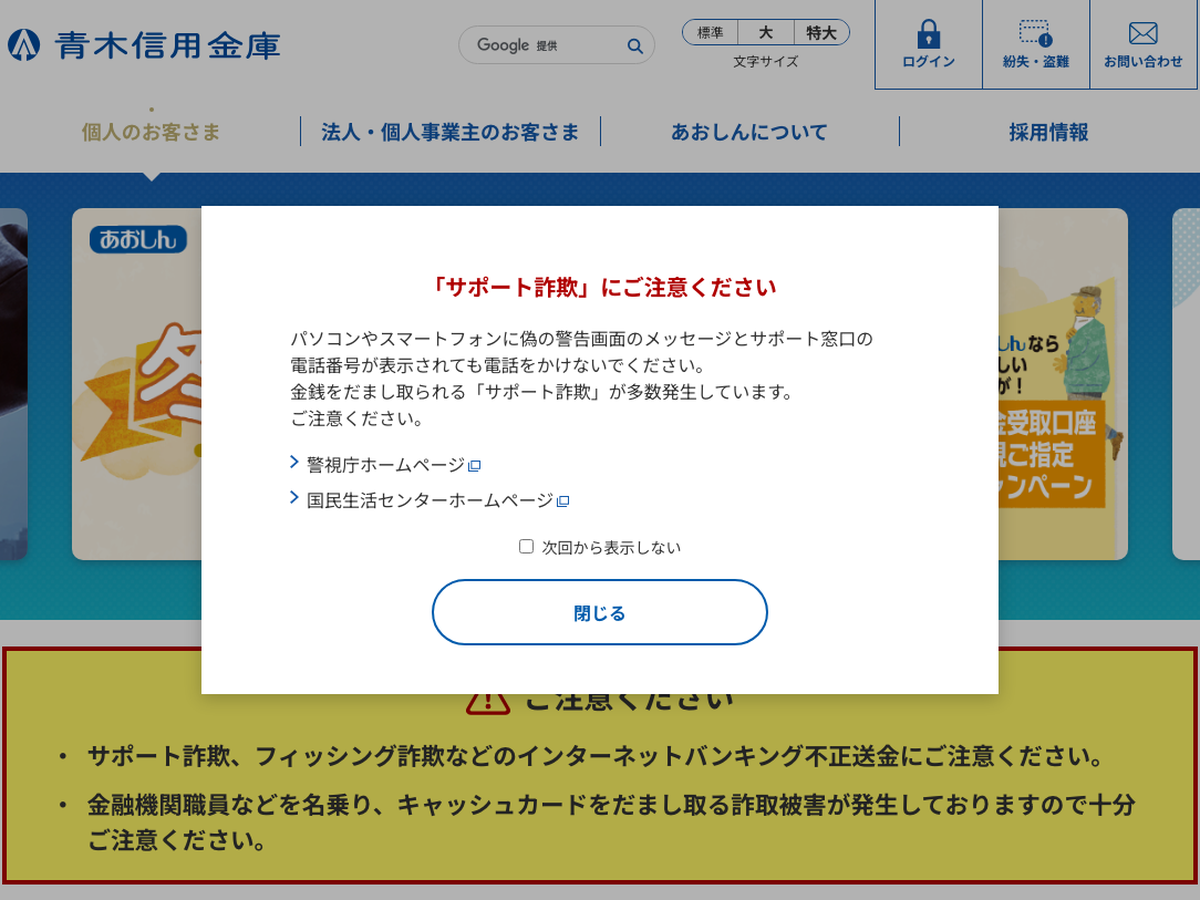Click the contact envelope icon
1200x900 pixels.
click(x=1142, y=33)
